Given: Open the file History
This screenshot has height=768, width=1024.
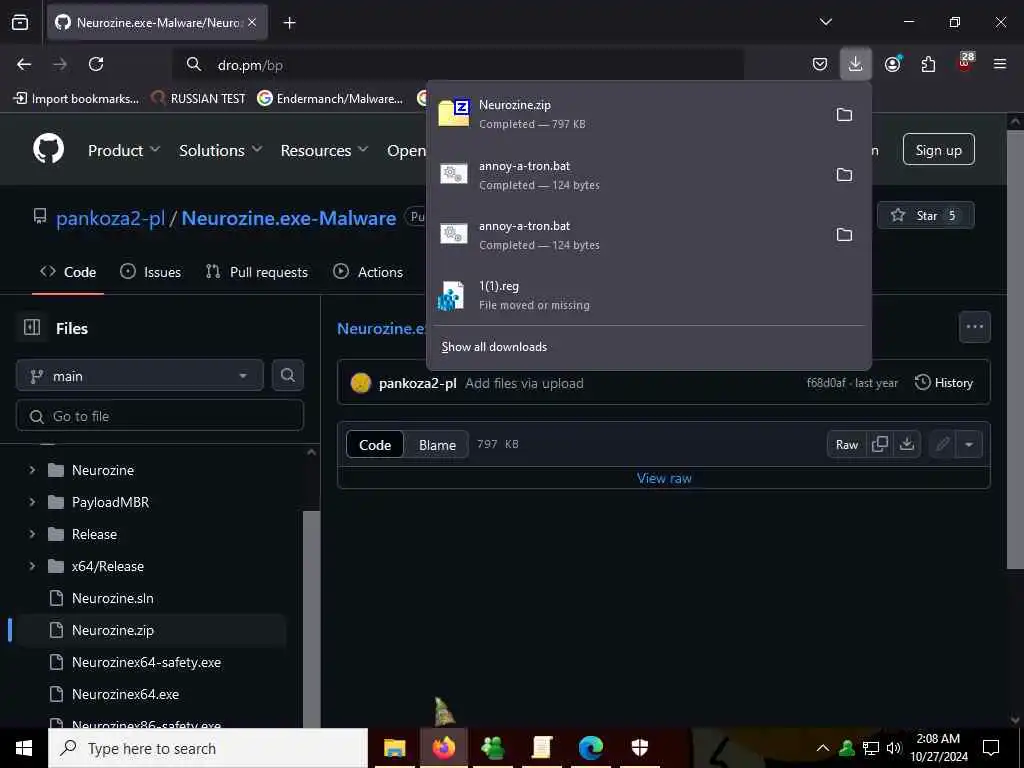Looking at the screenshot, I should point(944,383).
